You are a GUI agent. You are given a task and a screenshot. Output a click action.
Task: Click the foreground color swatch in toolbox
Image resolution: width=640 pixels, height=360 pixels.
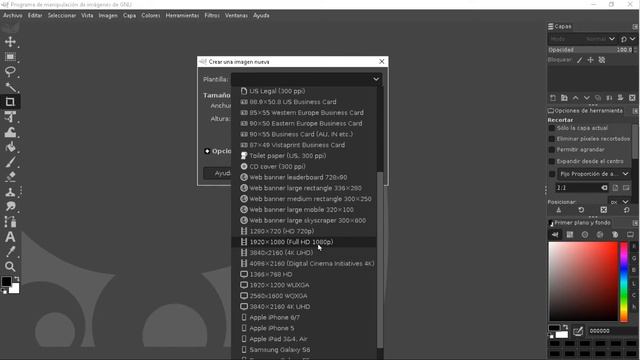pos(6,281)
